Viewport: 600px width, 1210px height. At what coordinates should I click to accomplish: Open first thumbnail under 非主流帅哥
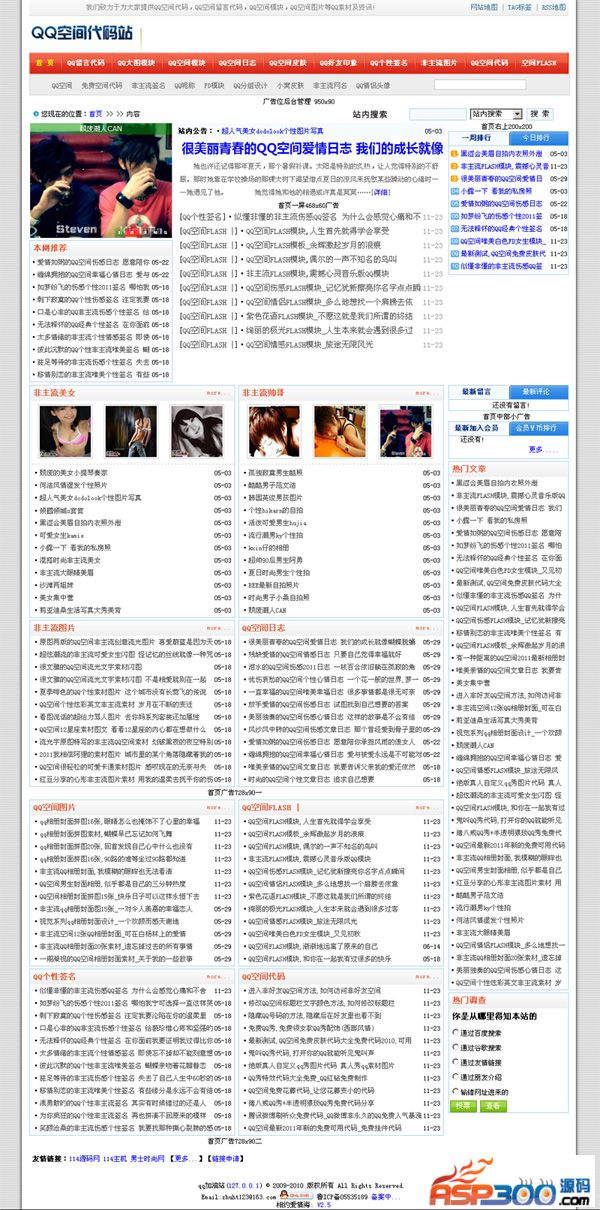tap(273, 429)
